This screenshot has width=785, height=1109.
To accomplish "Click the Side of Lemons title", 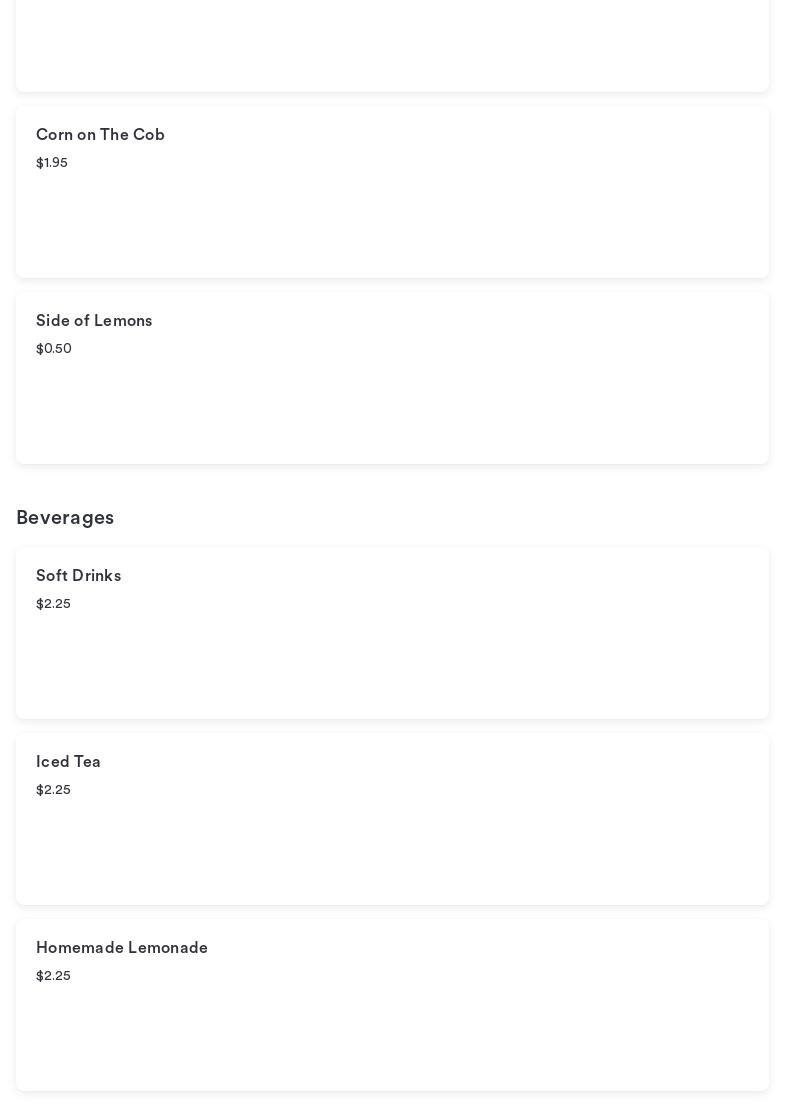I will coord(94,321).
